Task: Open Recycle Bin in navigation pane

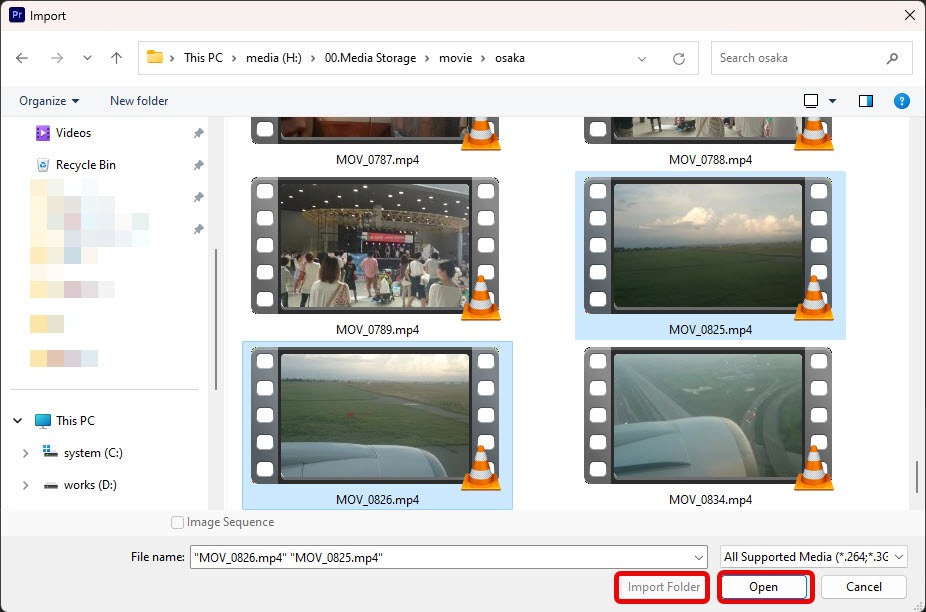Action: tap(85, 165)
